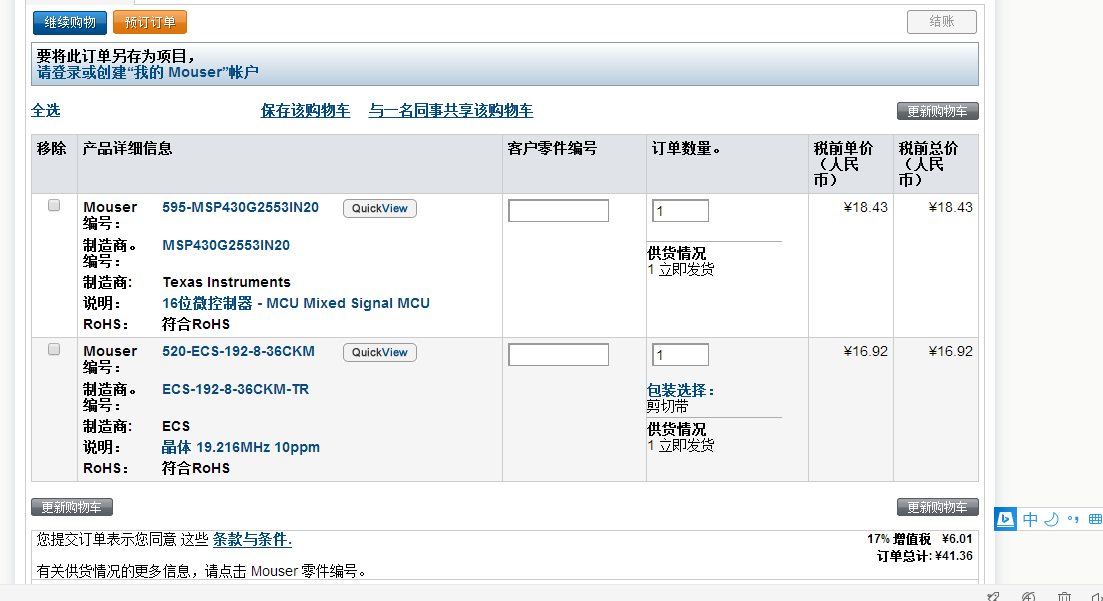Focus customer part number field for ECS crystal row
1103x601 pixels.
(559, 355)
